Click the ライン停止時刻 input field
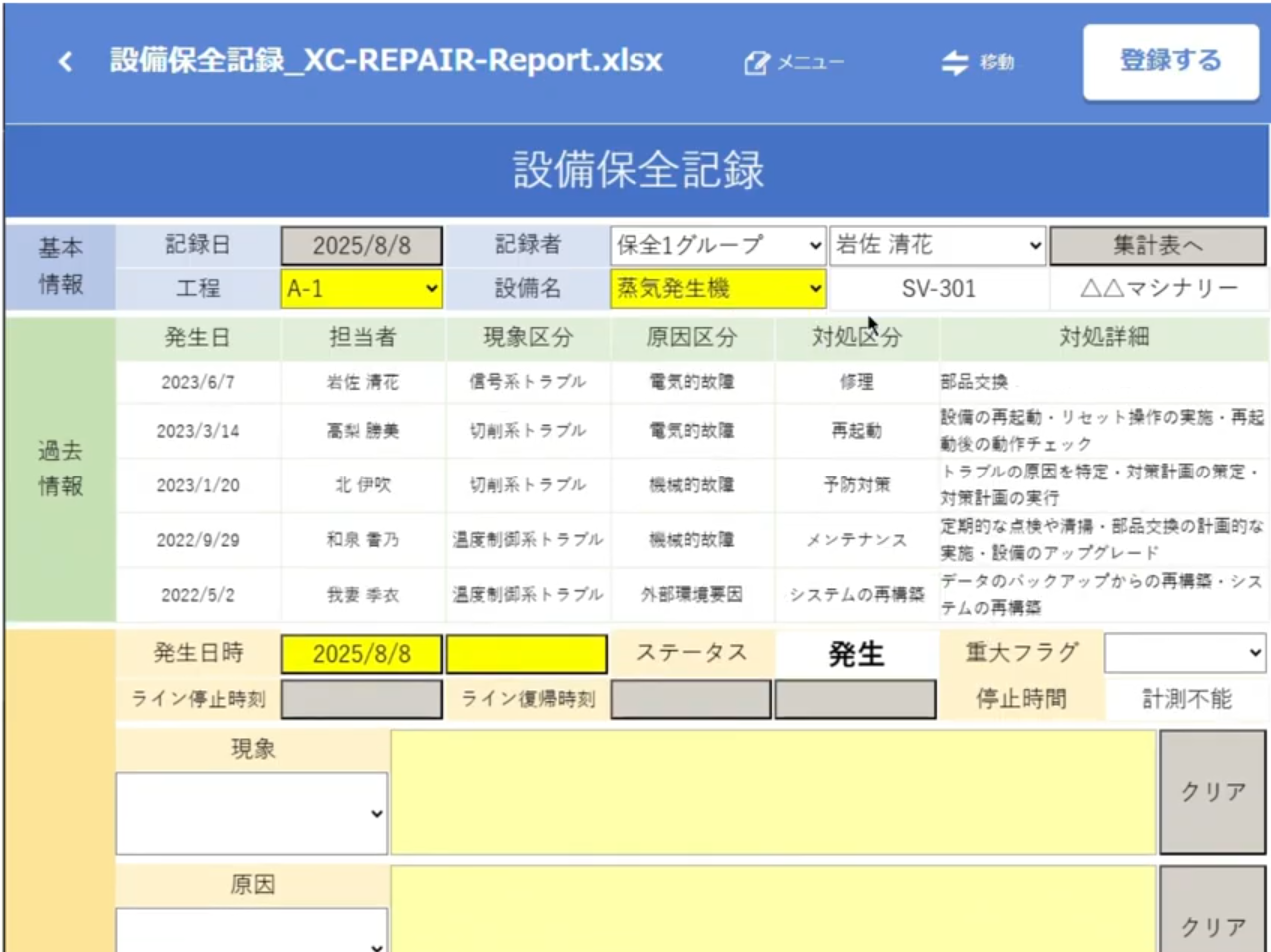Image resolution: width=1271 pixels, height=952 pixels. pos(361,699)
